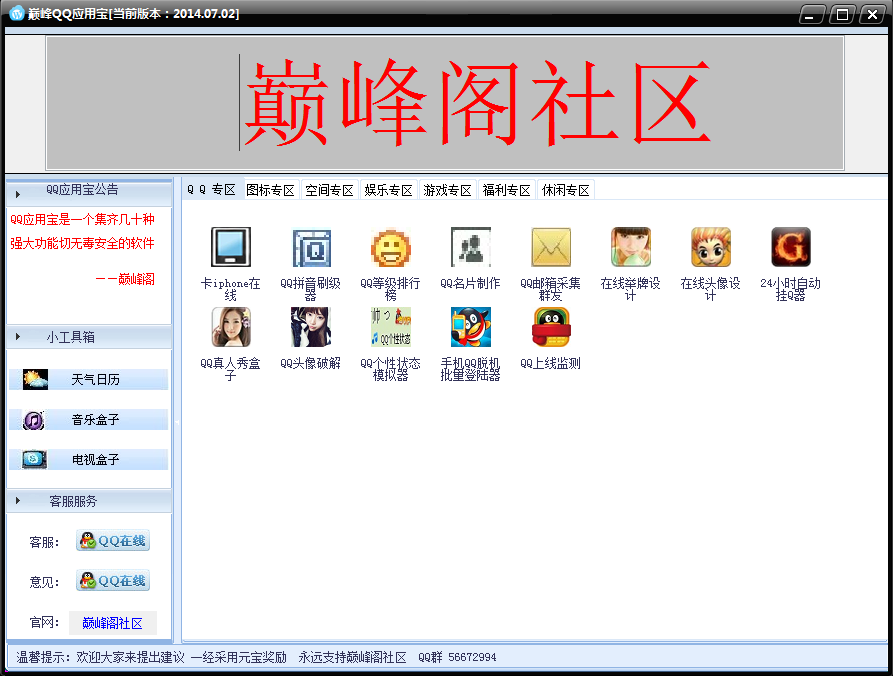Screen dimensions: 893x676
Task: Open the 游戏专区 tab
Action: tap(448, 190)
